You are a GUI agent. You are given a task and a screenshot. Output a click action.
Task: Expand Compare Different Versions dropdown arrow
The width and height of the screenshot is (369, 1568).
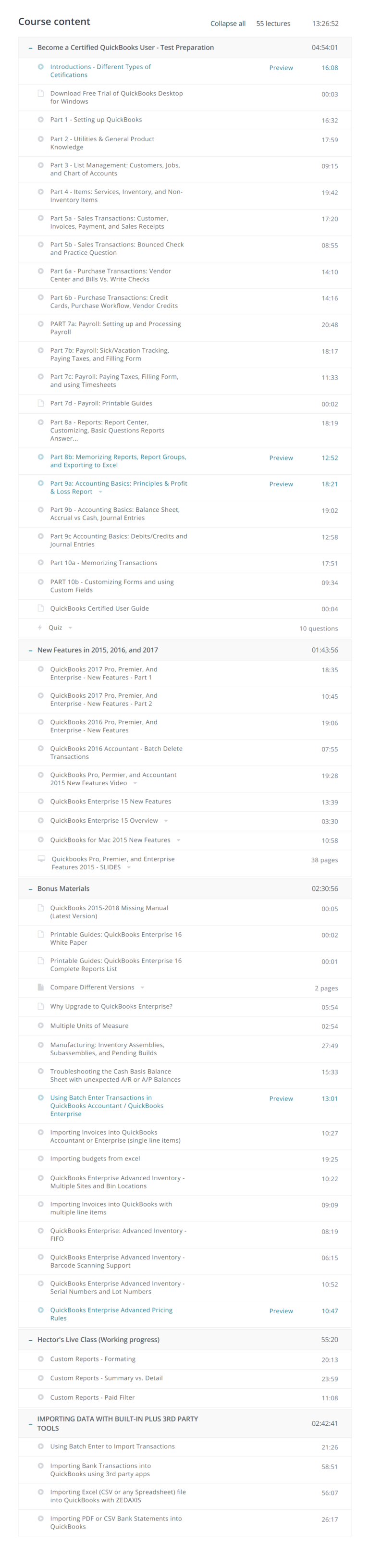click(143, 988)
